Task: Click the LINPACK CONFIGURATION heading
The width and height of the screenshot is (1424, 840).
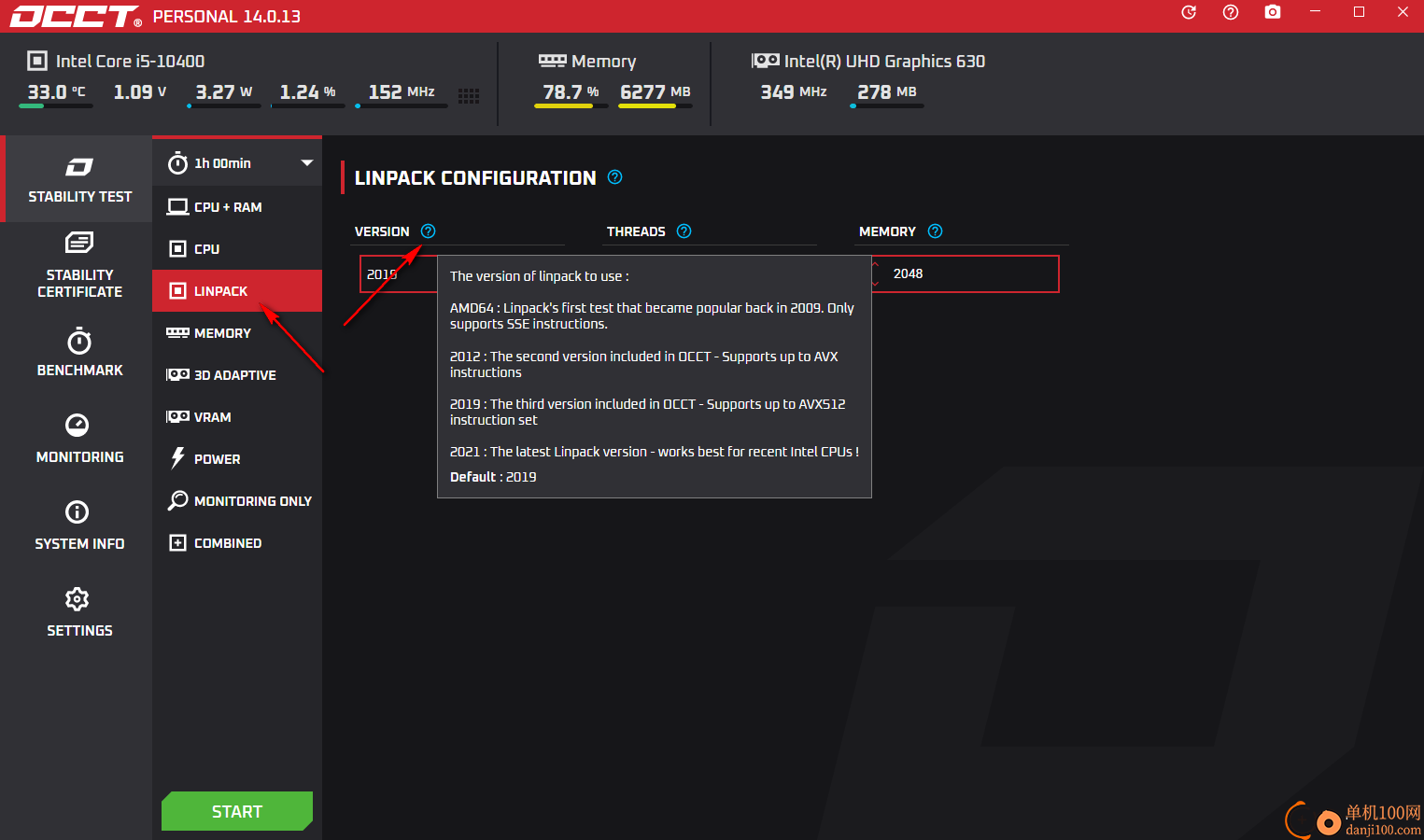Action: pyautogui.click(x=475, y=178)
